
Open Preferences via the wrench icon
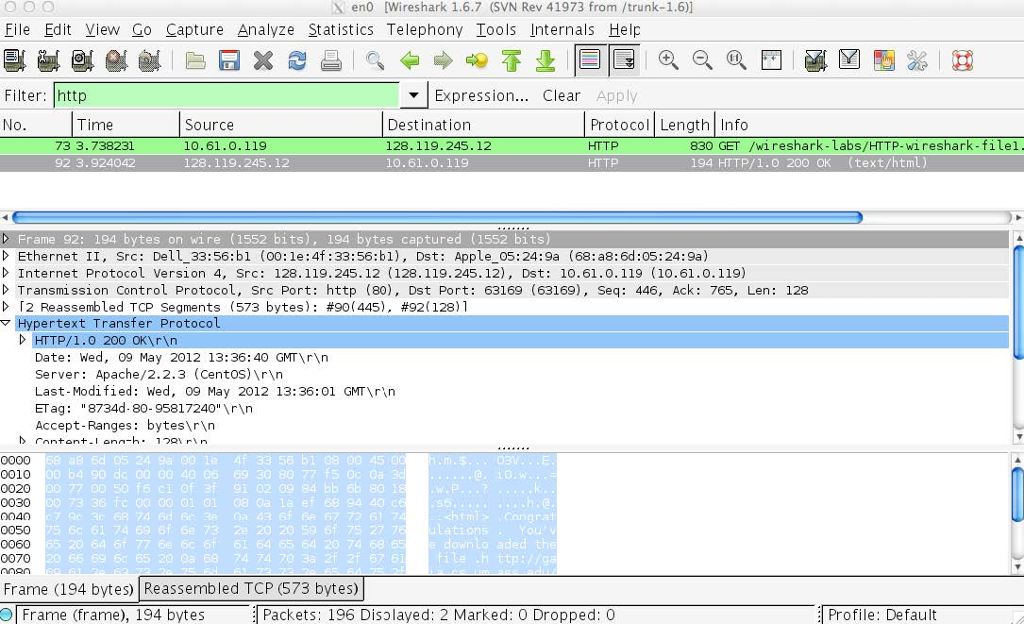click(917, 60)
